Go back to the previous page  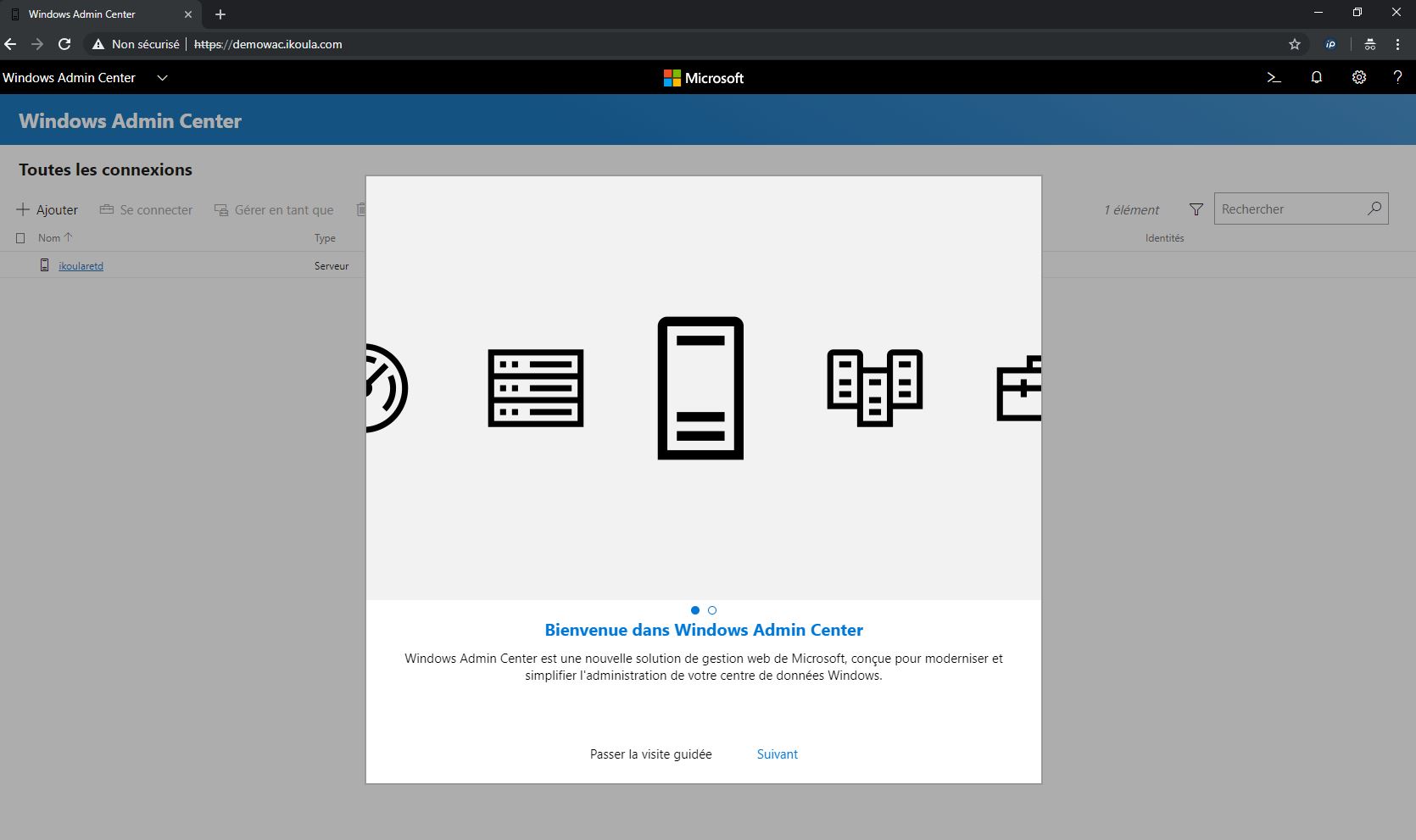coord(10,44)
